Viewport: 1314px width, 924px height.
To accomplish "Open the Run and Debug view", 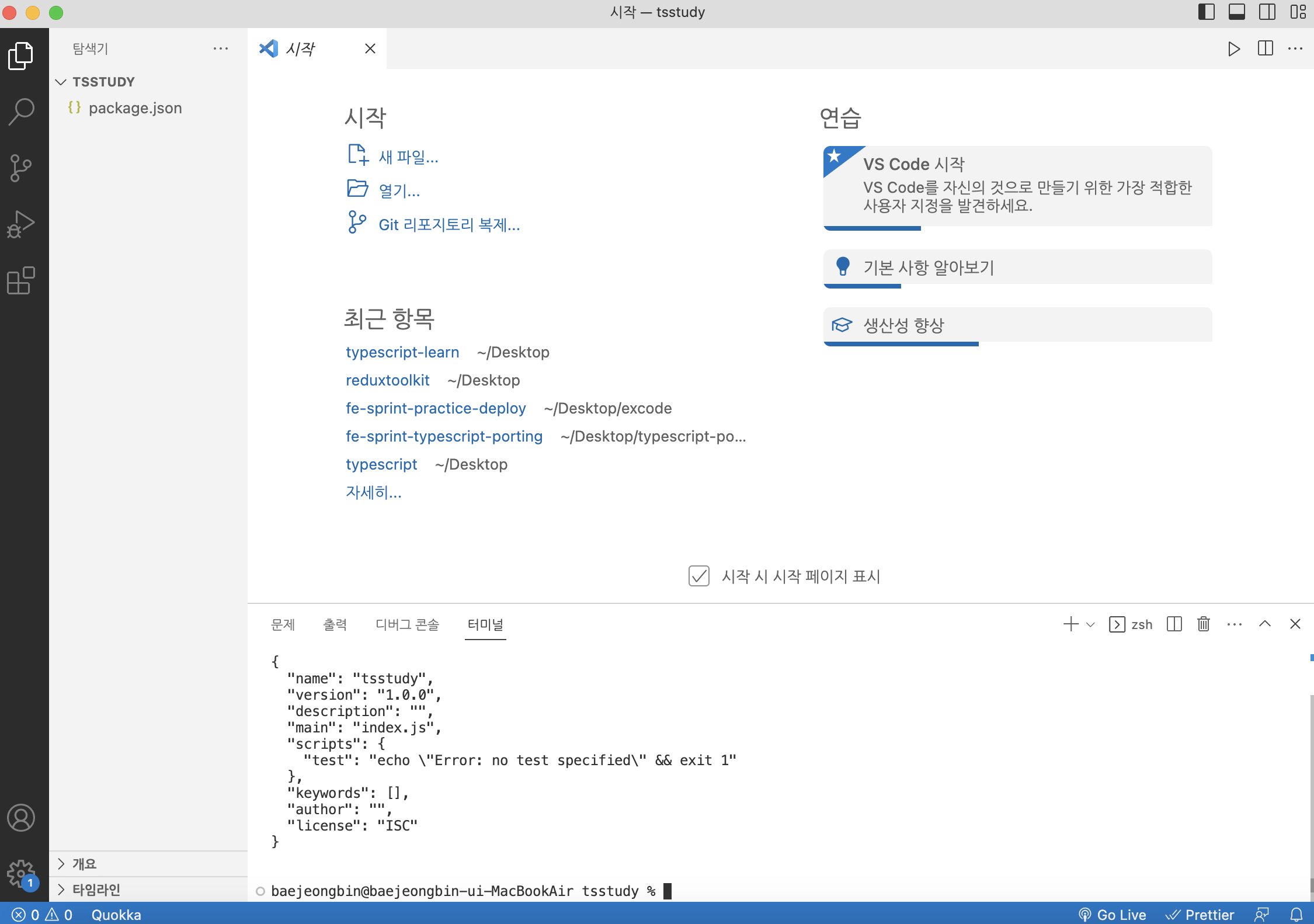I will (22, 224).
